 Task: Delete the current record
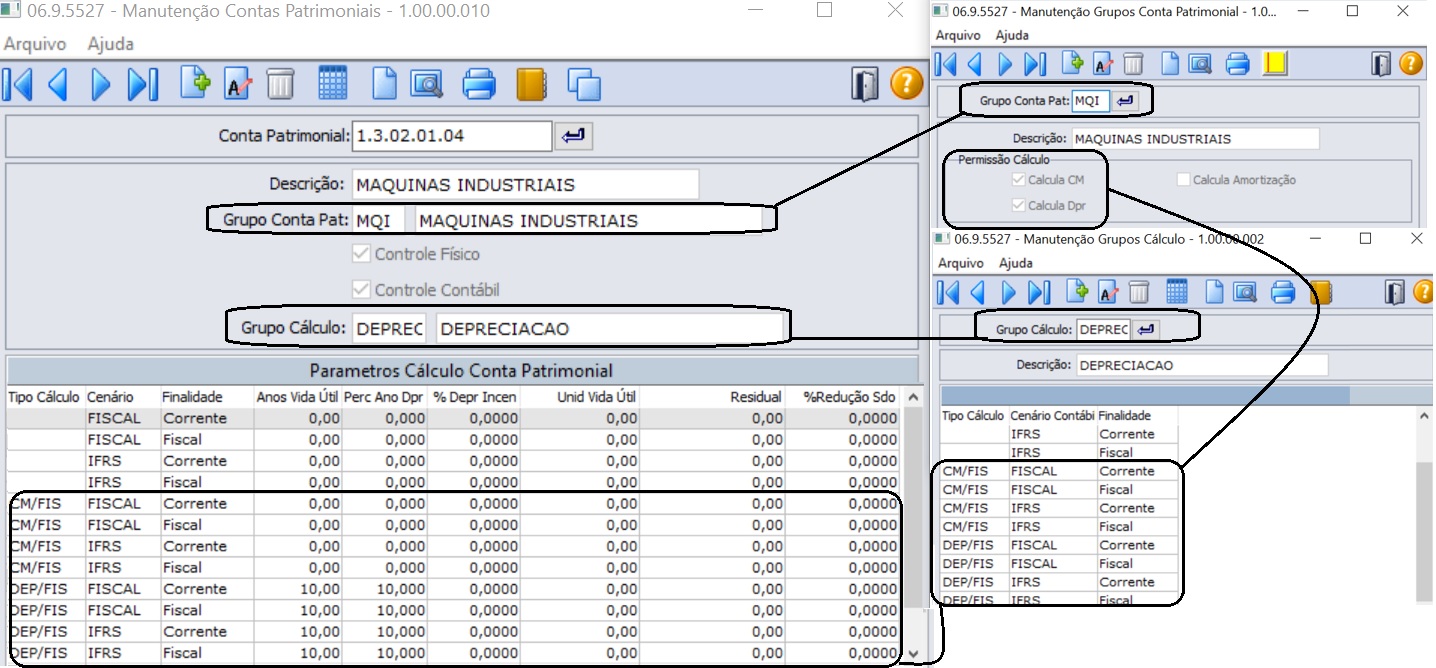[280, 84]
